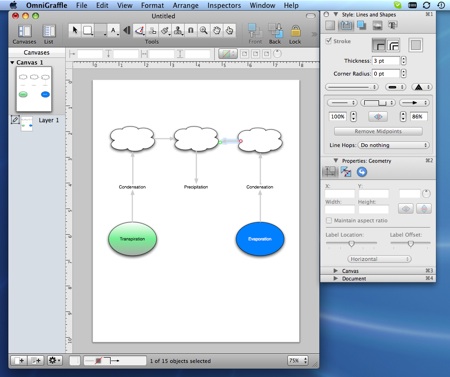The image size is (450, 377).
Task: Open the Format menu
Action: 152,5
